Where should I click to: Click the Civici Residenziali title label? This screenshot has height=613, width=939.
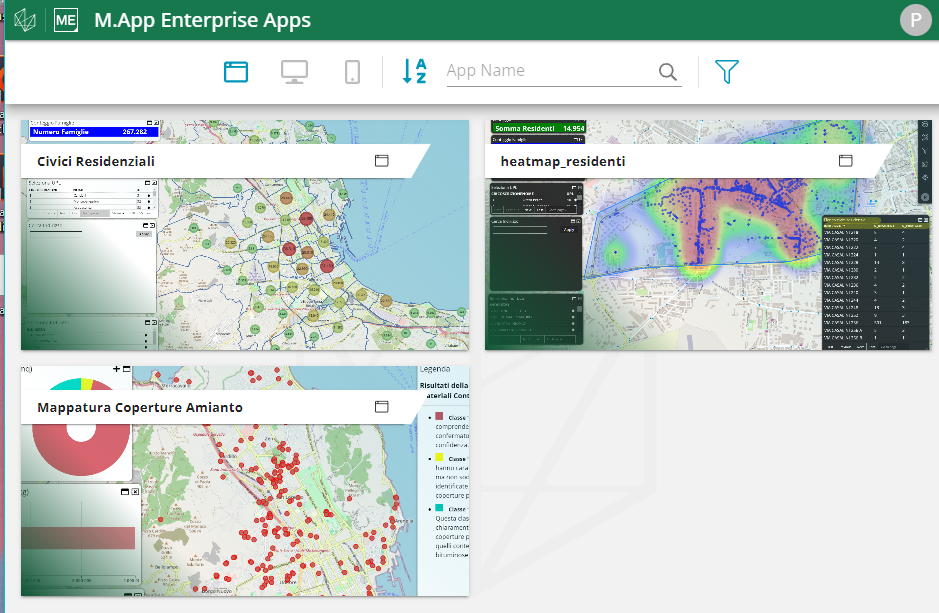96,161
